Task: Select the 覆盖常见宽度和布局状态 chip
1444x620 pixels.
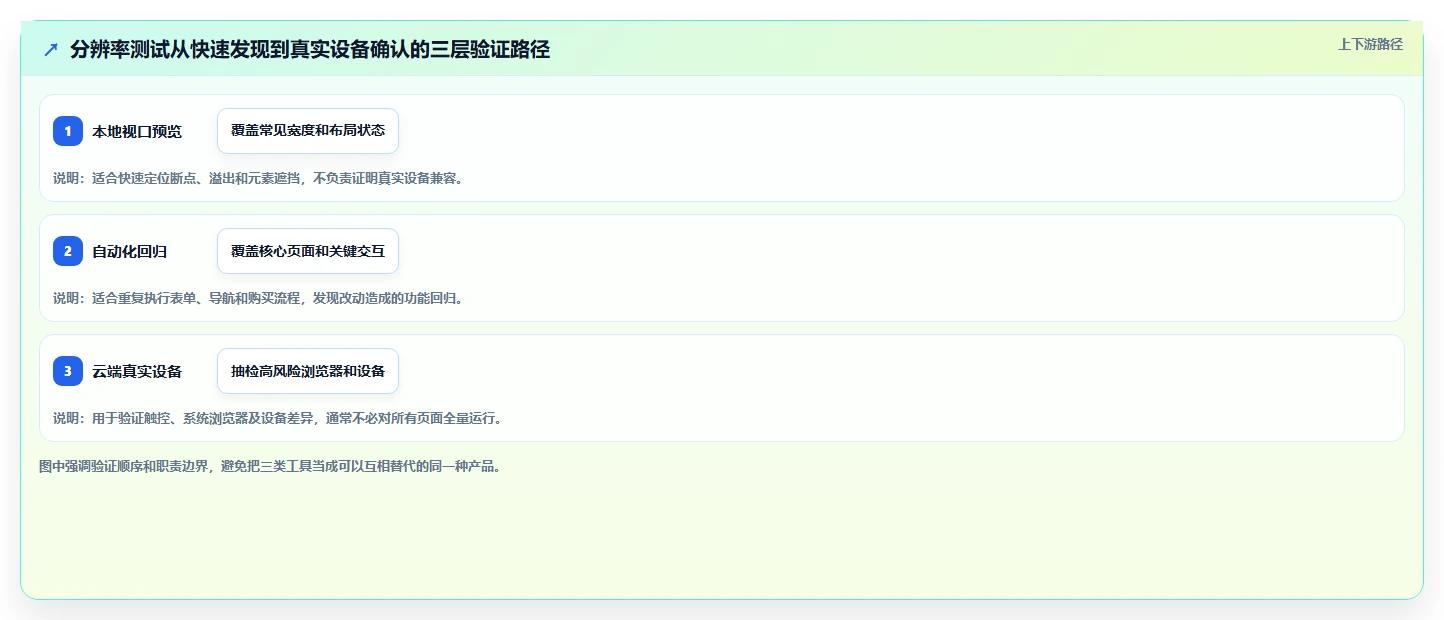Action: 308,131
